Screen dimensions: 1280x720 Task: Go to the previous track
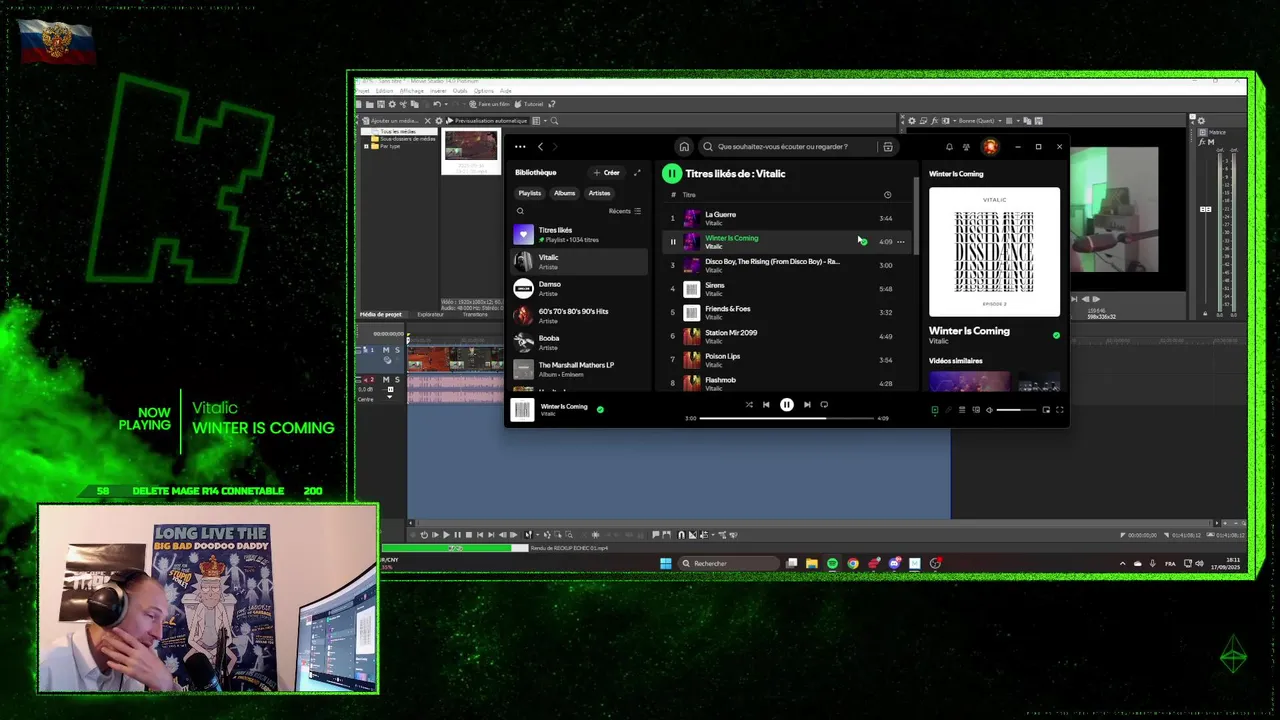766,405
